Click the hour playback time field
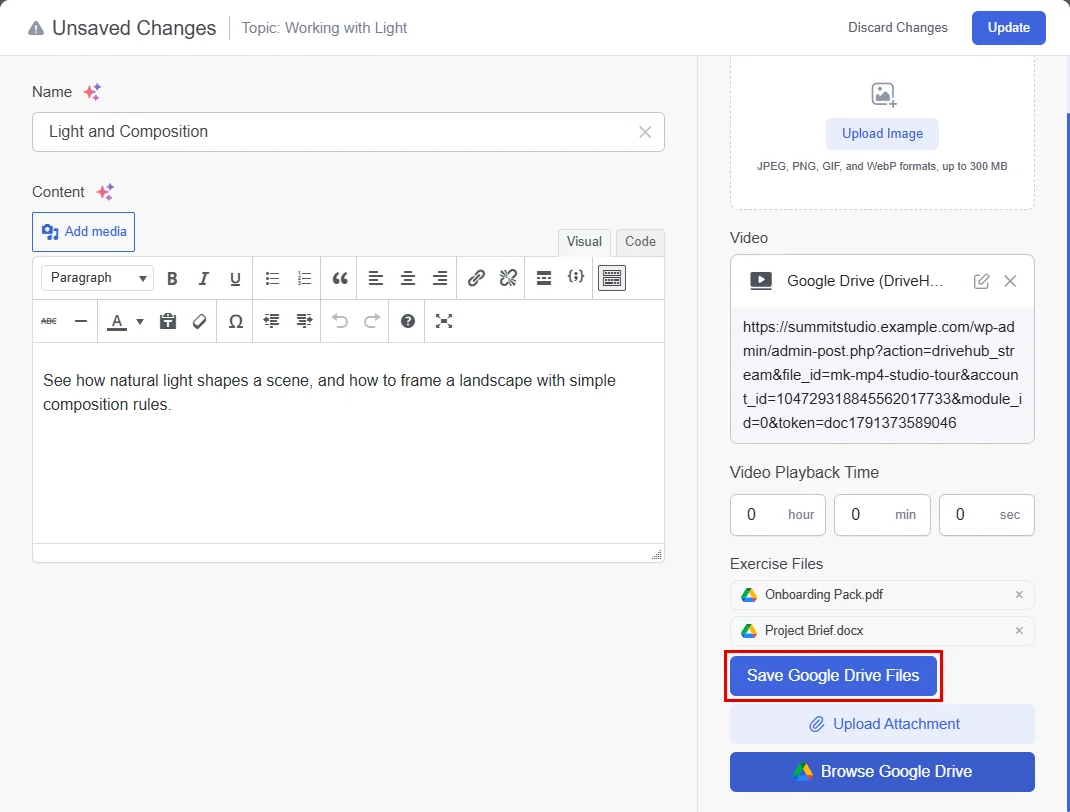This screenshot has height=812, width=1070. pos(778,515)
